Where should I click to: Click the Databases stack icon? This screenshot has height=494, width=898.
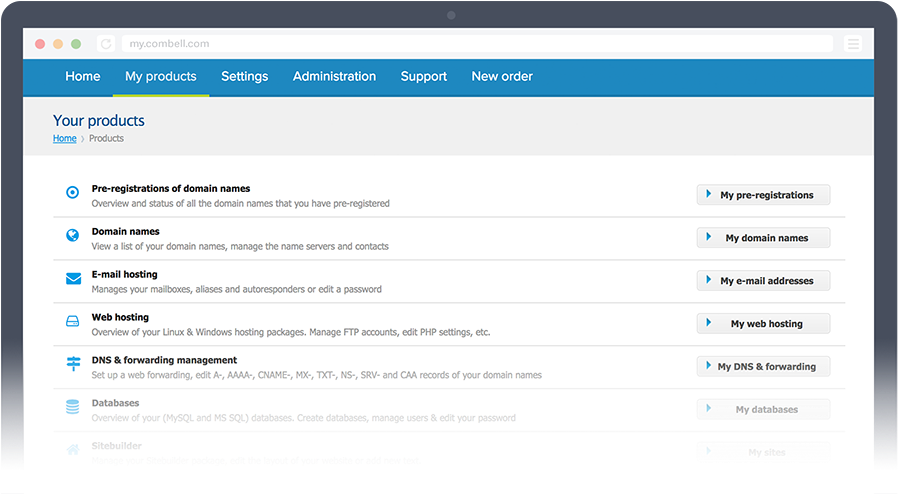[73, 407]
